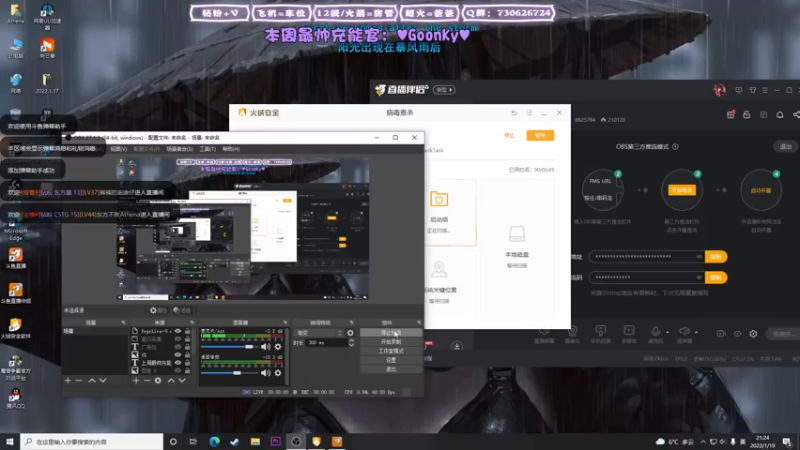Open OBS 视图(V) menu
The height and width of the screenshot is (450, 800).
coord(118,149)
